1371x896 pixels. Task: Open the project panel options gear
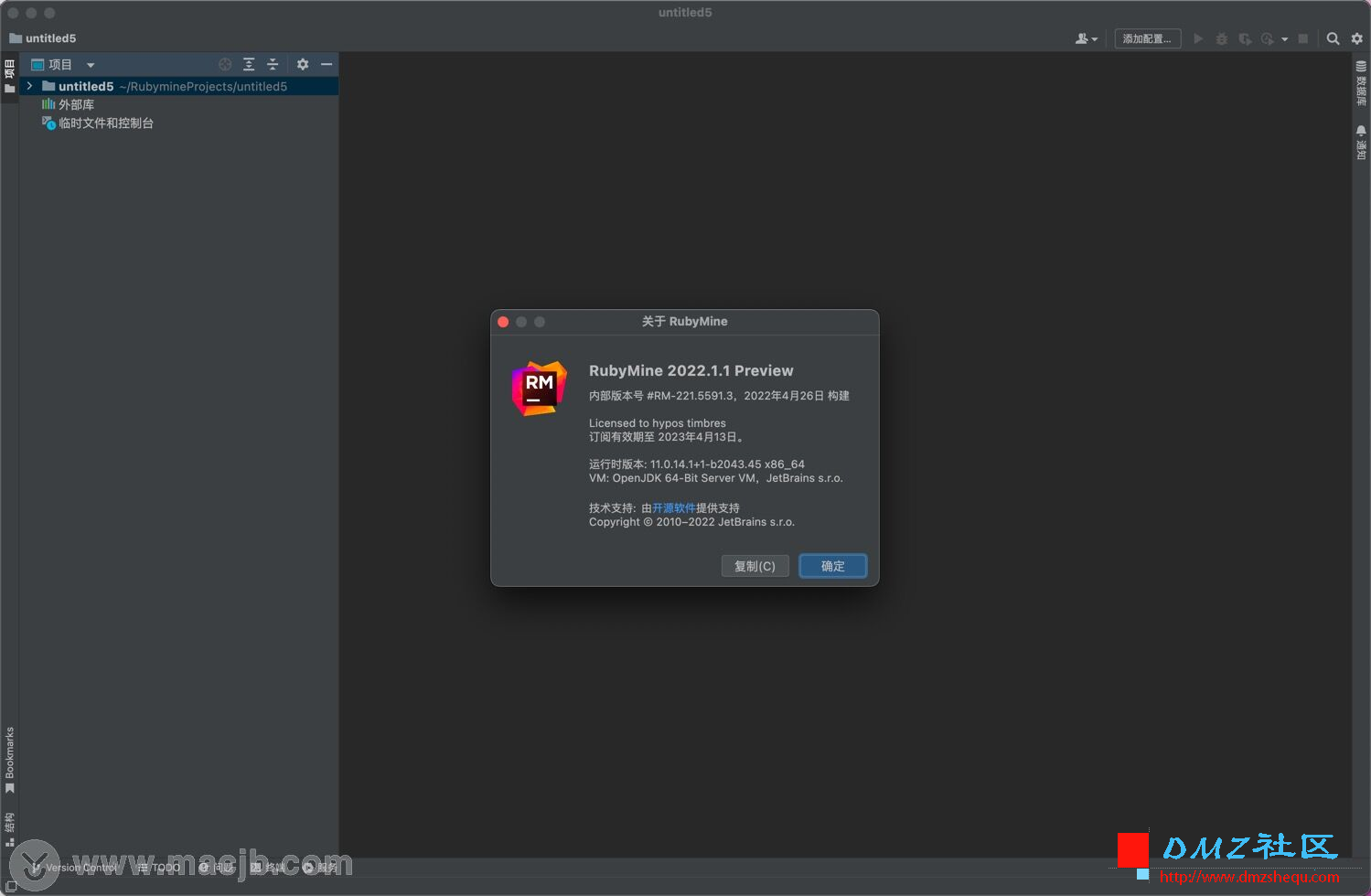(303, 64)
